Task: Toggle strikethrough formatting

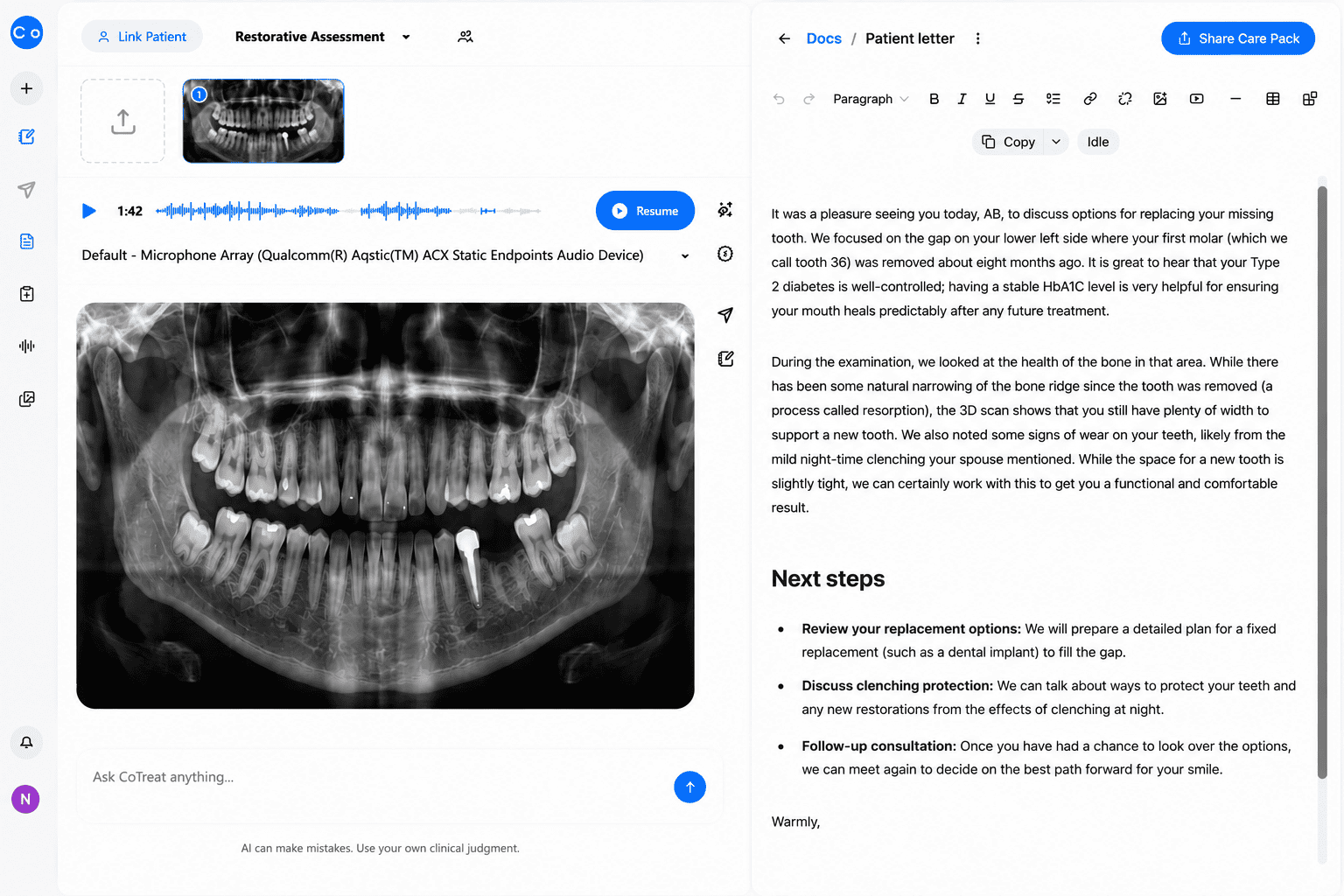Action: (x=1018, y=99)
